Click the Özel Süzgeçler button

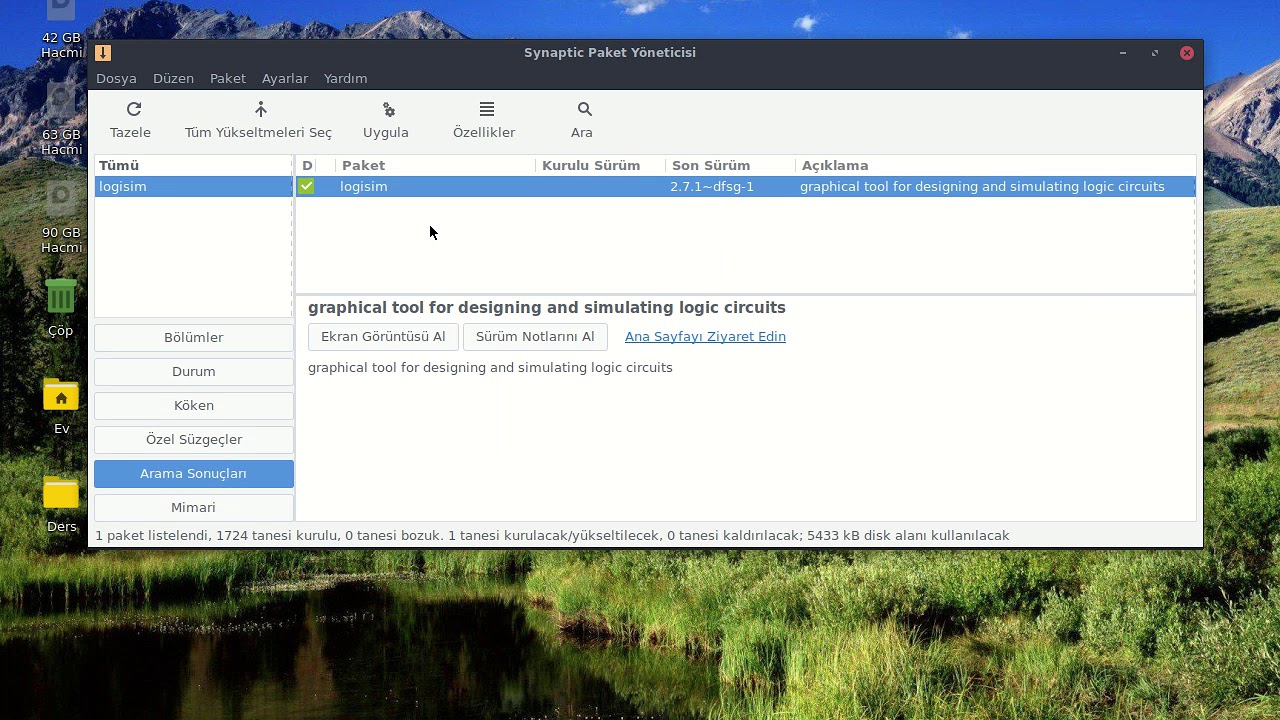pyautogui.click(x=194, y=440)
